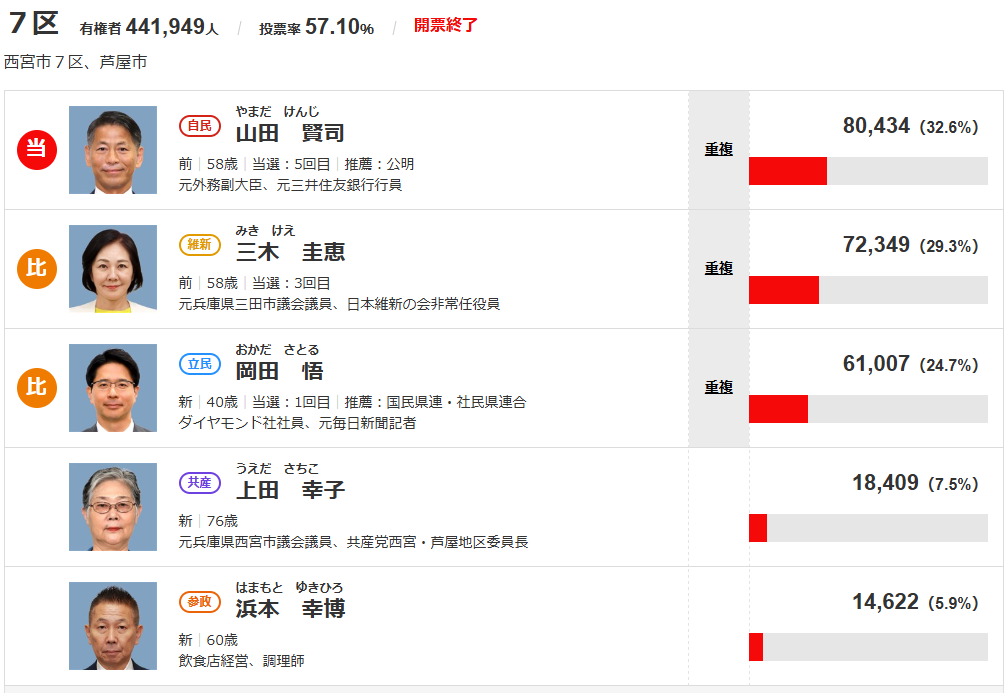Select candidate name 岡田 悟
1008x693 pixels.
click(x=279, y=371)
